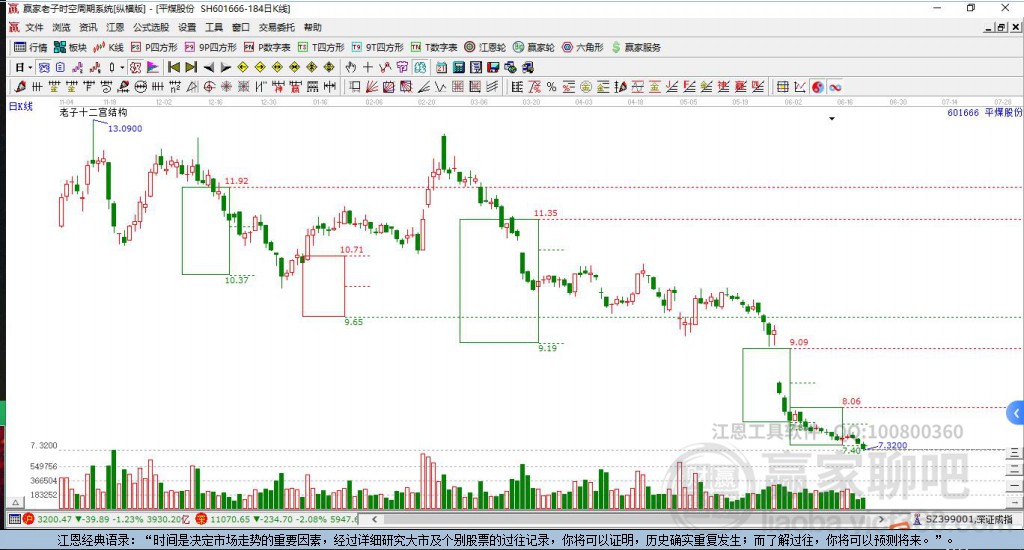Select the red fan lines tool icon

pos(372,87)
